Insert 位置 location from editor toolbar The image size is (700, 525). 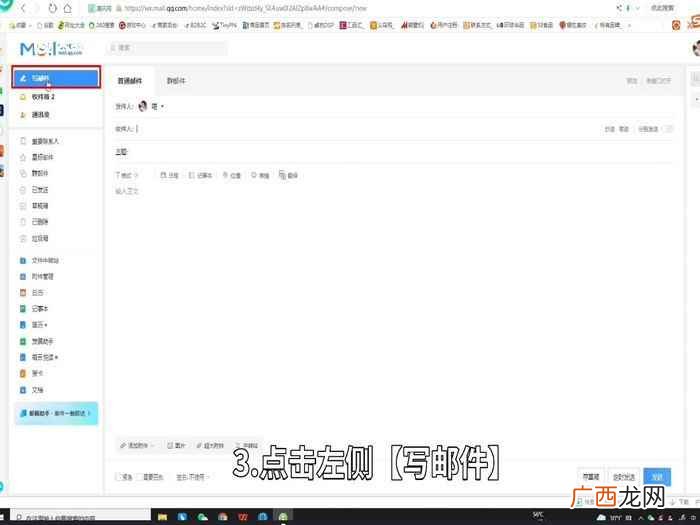(x=232, y=175)
